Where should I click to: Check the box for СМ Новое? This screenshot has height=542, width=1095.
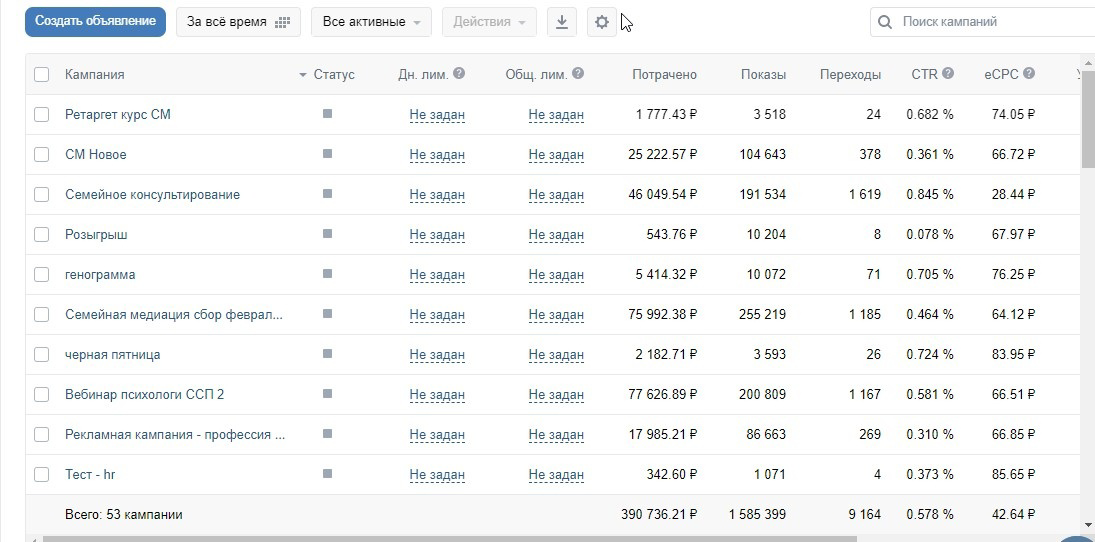click(41, 154)
